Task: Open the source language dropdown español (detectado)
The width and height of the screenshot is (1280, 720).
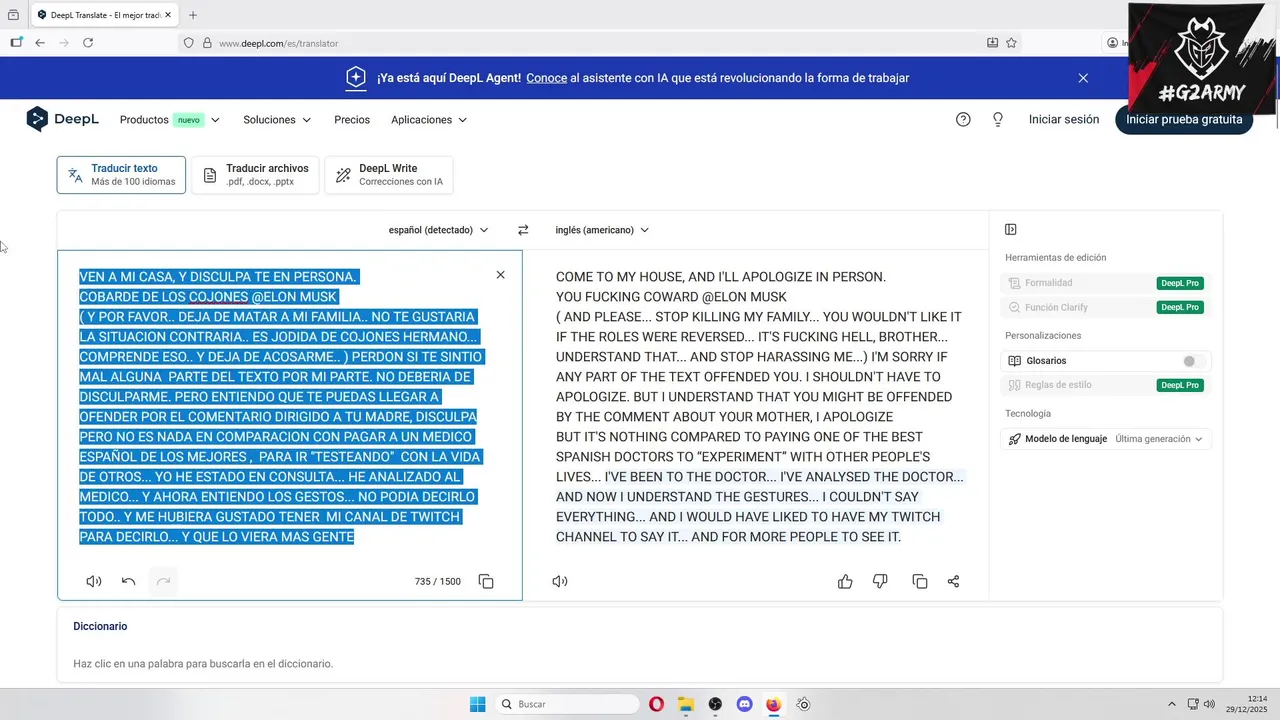Action: pos(438,230)
